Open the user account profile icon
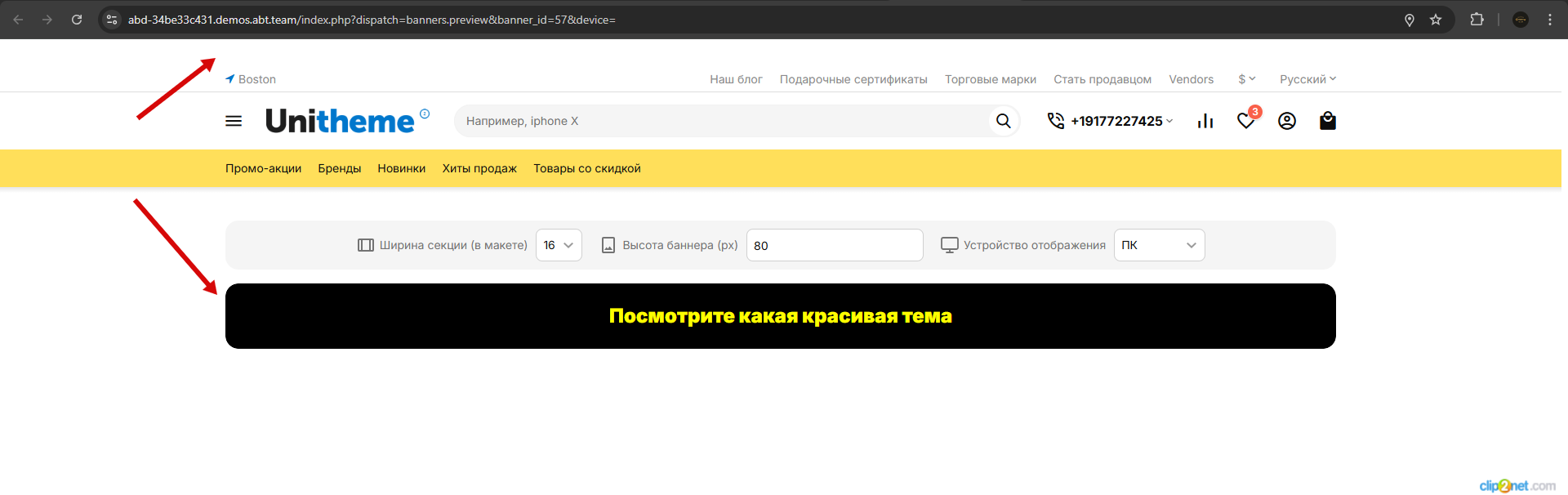This screenshot has height=495, width=1568. pos(1287,121)
